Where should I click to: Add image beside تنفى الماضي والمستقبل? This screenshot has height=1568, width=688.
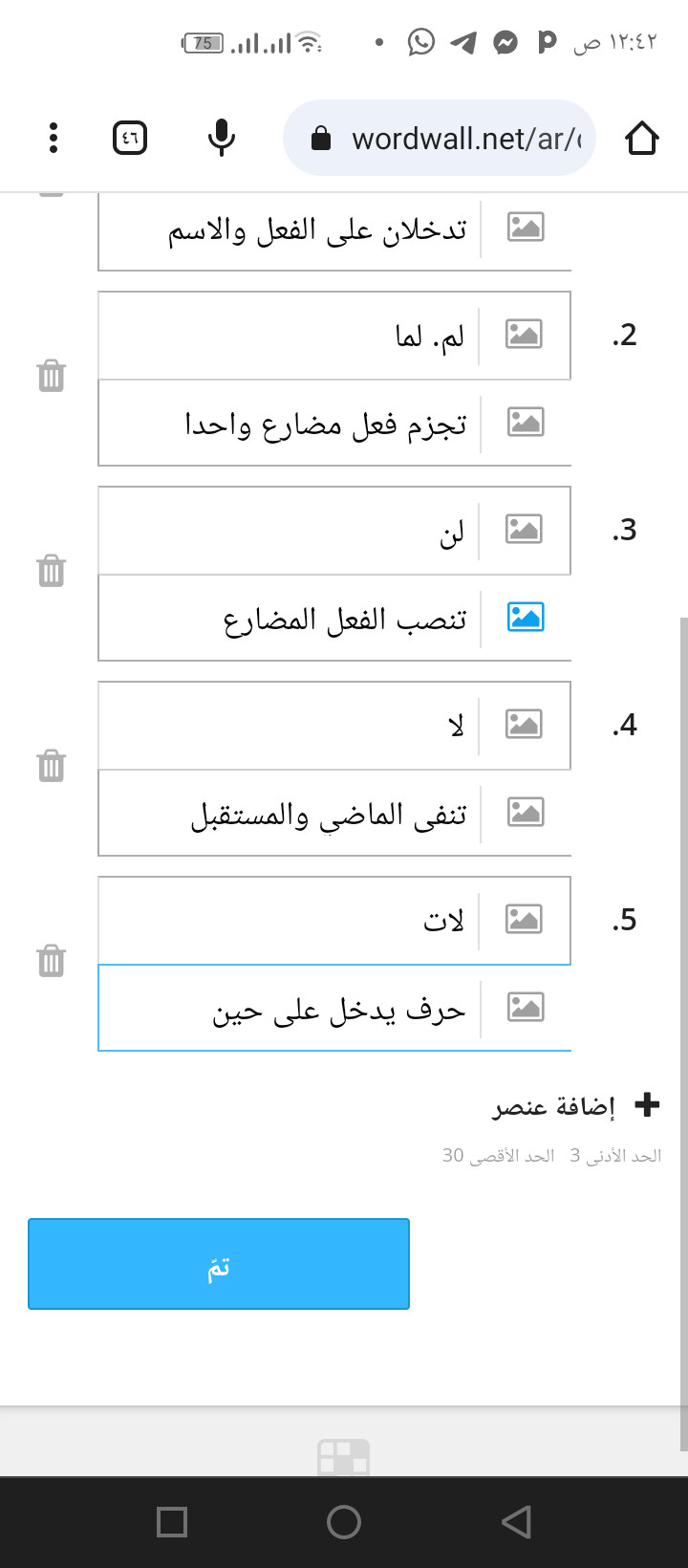526,813
